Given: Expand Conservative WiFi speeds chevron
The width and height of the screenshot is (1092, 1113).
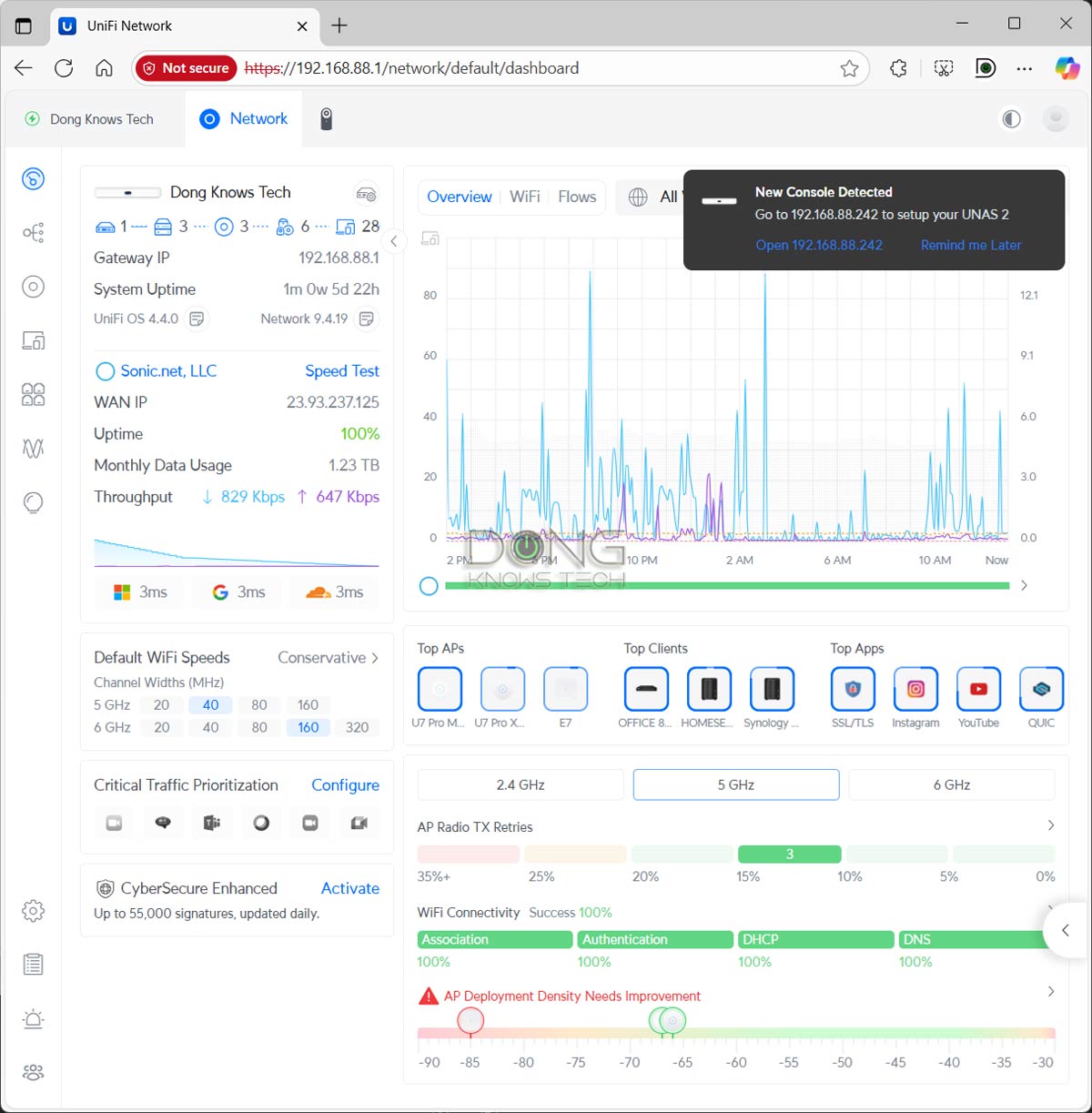Looking at the screenshot, I should click(x=374, y=658).
